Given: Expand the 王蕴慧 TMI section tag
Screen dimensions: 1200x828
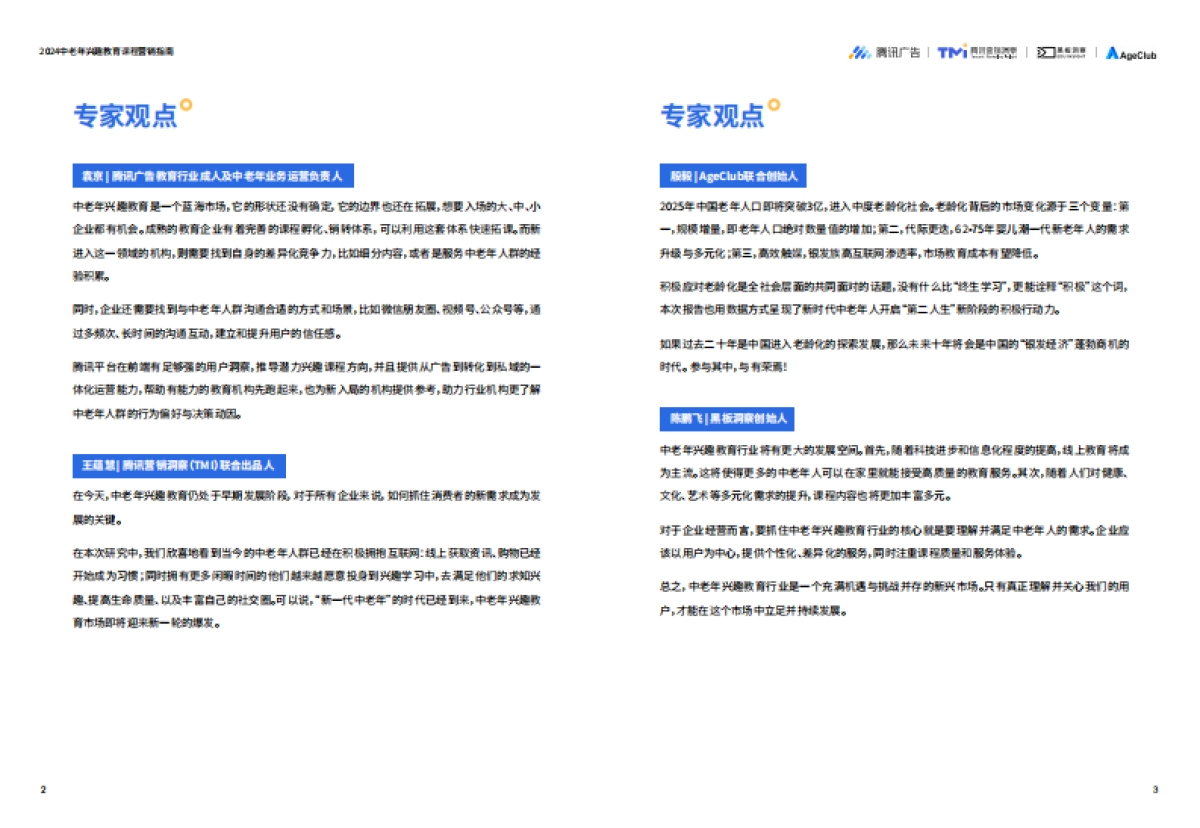Looking at the screenshot, I should click(180, 465).
